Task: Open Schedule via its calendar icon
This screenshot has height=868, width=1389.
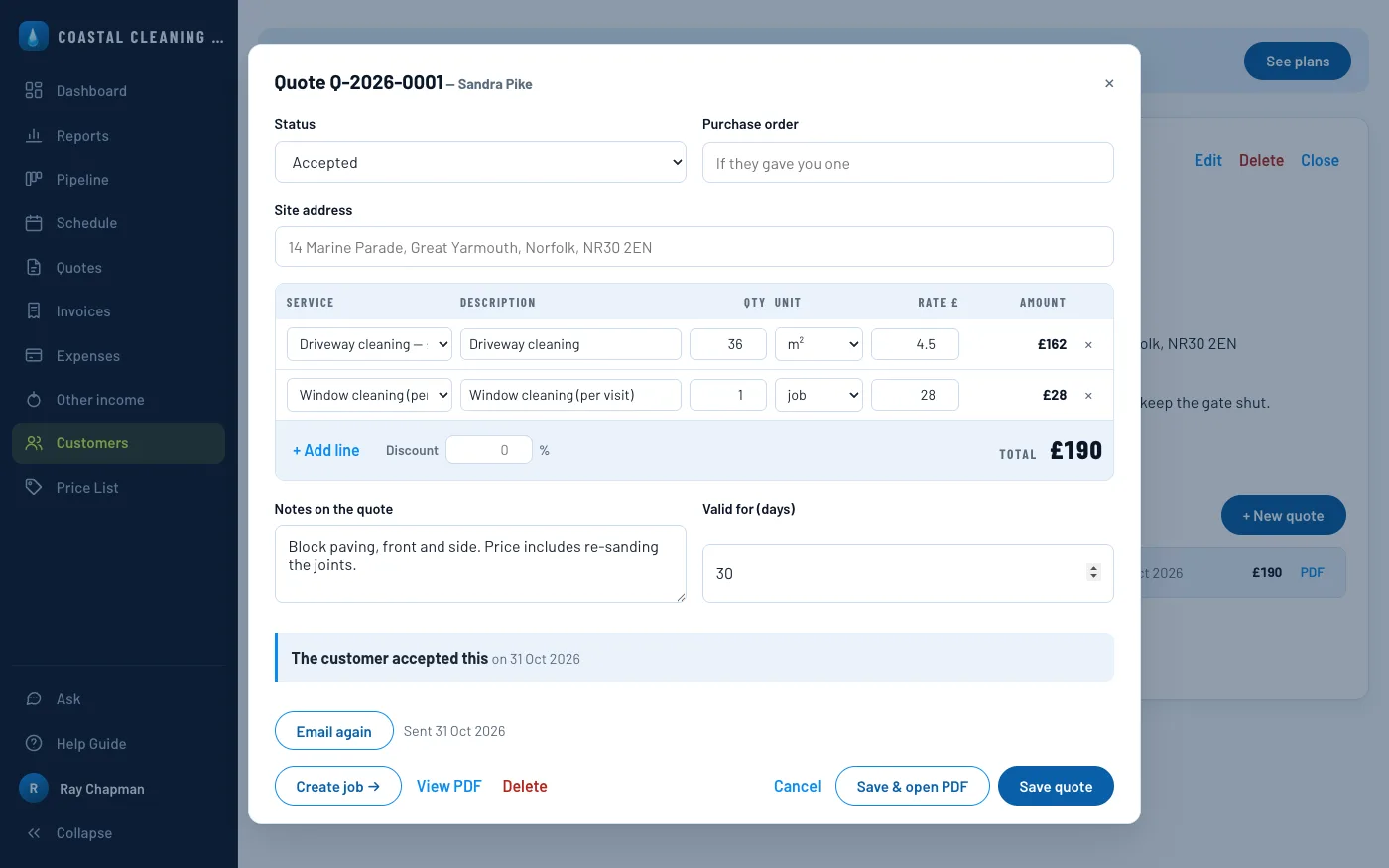Action: pyautogui.click(x=34, y=223)
